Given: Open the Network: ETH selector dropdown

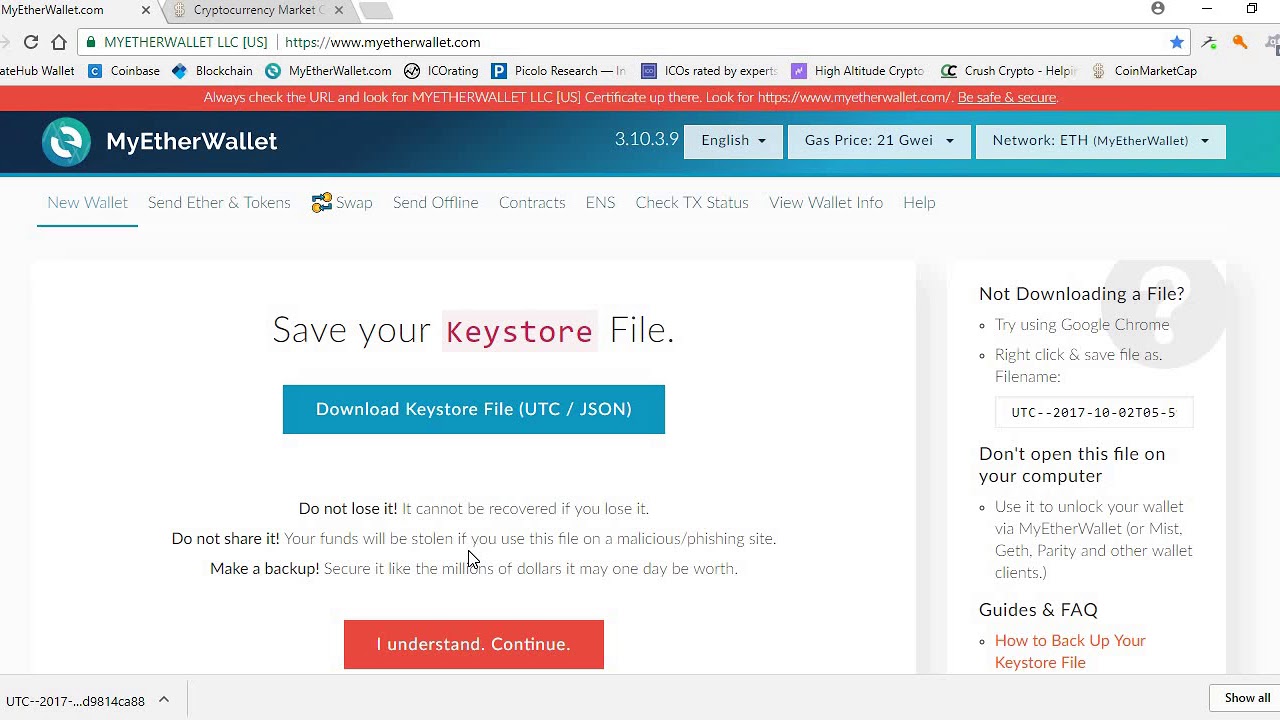Looking at the screenshot, I should 1100,141.
